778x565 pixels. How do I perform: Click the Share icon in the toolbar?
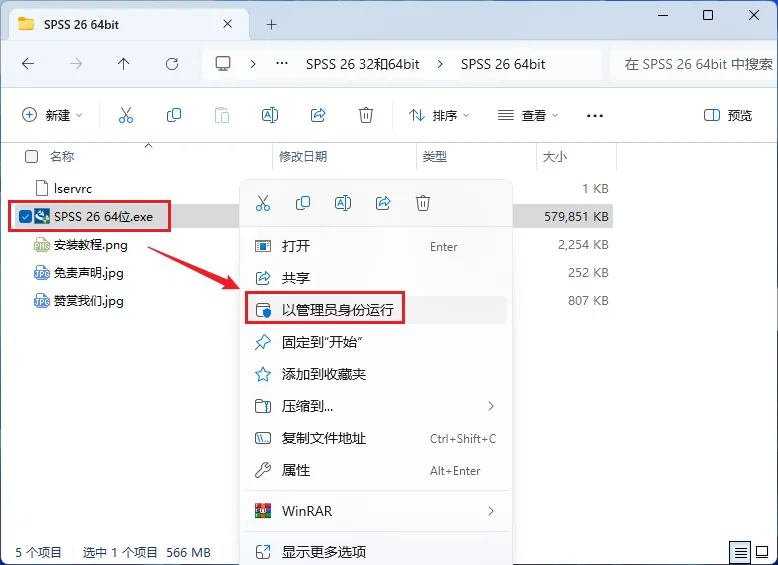tap(318, 115)
